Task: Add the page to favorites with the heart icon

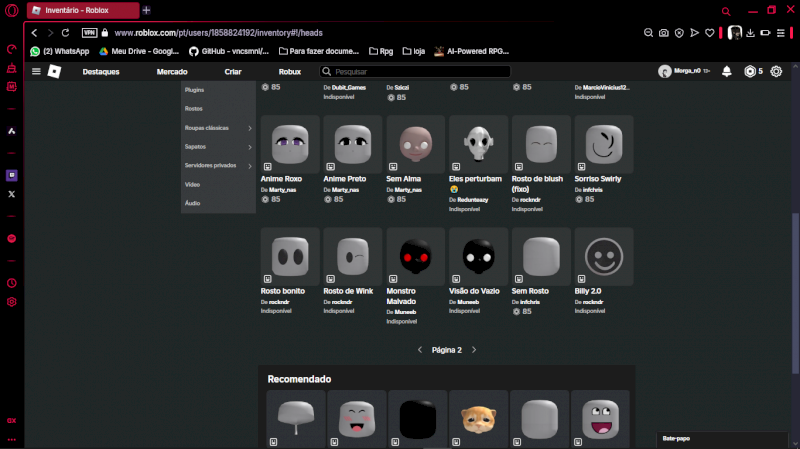Action: point(710,33)
